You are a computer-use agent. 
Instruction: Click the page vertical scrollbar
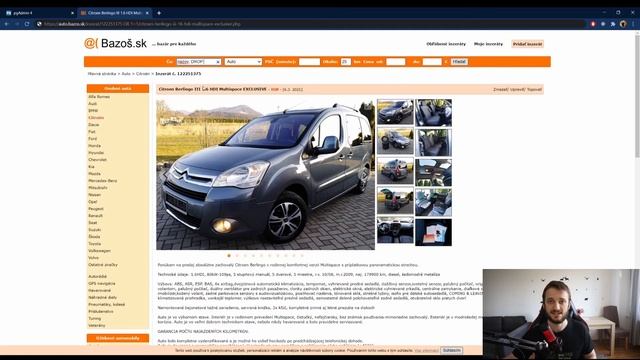(x=637, y=96)
